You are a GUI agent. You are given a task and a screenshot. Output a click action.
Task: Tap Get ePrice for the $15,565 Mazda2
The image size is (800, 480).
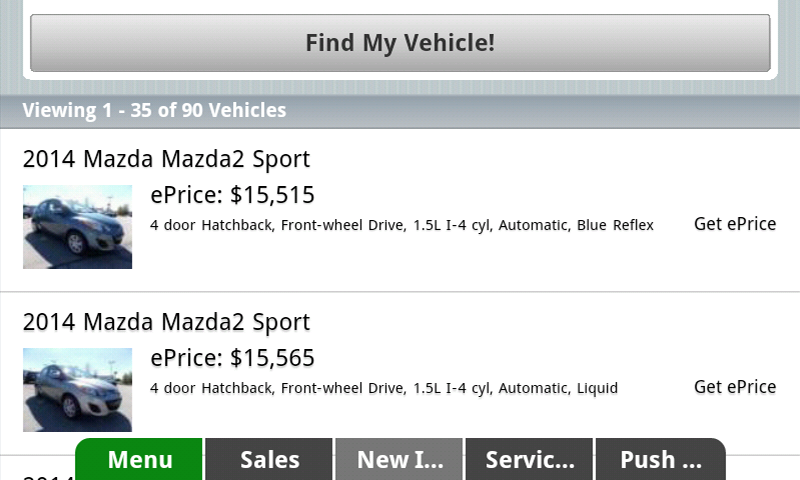(735, 387)
